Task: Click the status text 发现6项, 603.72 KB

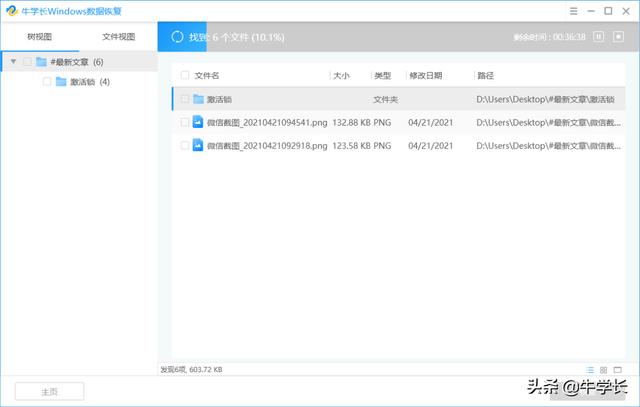Action: point(191,369)
